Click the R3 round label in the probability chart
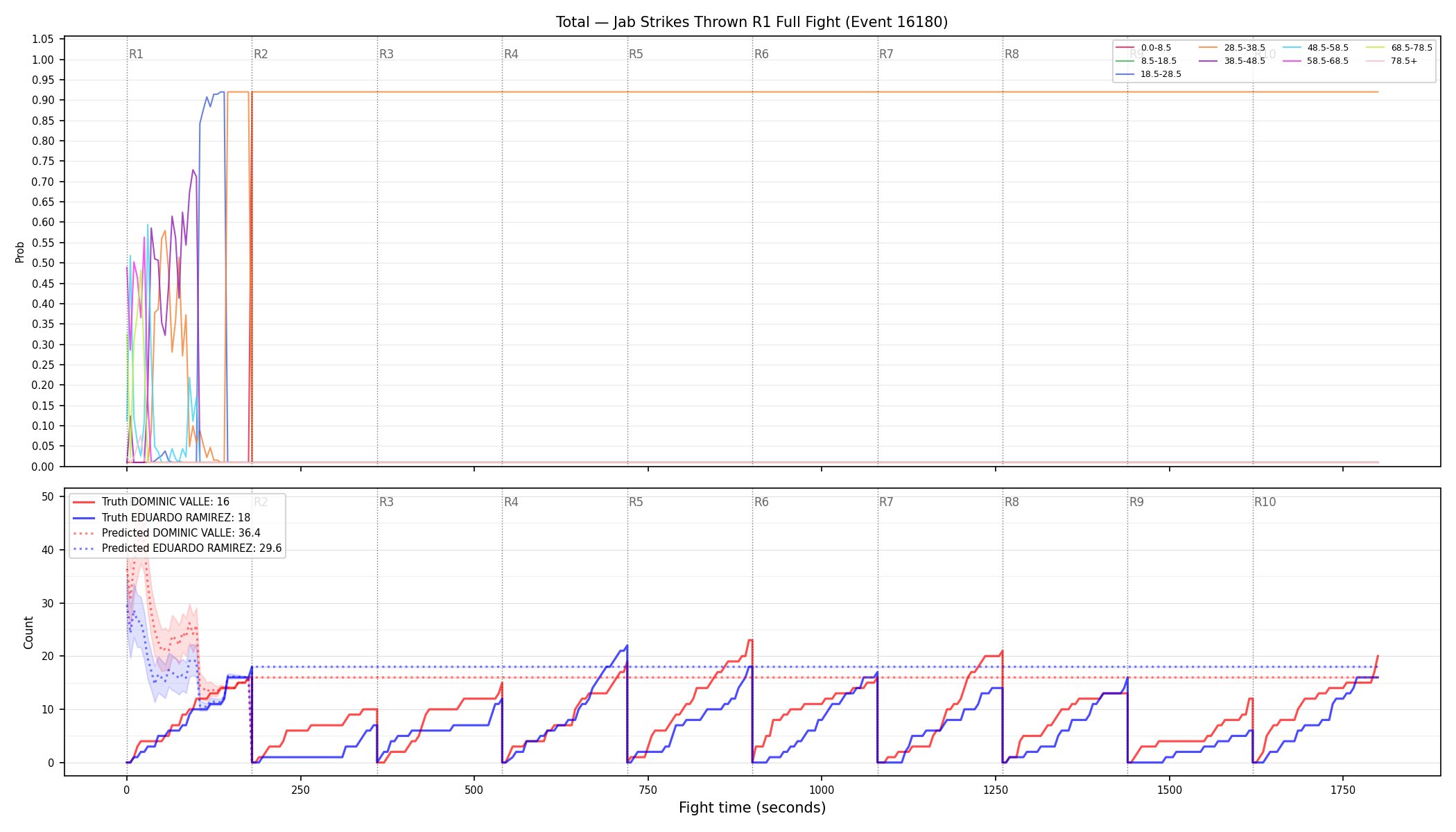 pyautogui.click(x=386, y=54)
